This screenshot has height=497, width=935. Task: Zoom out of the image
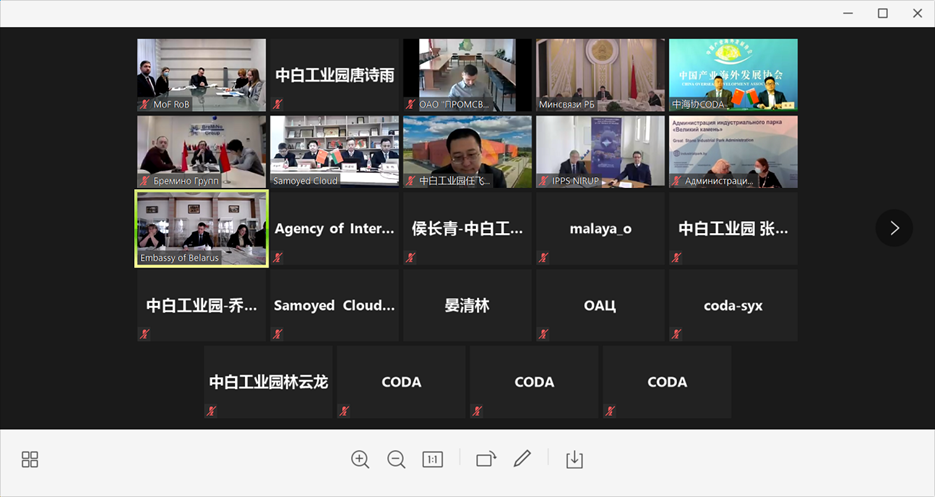click(x=396, y=459)
